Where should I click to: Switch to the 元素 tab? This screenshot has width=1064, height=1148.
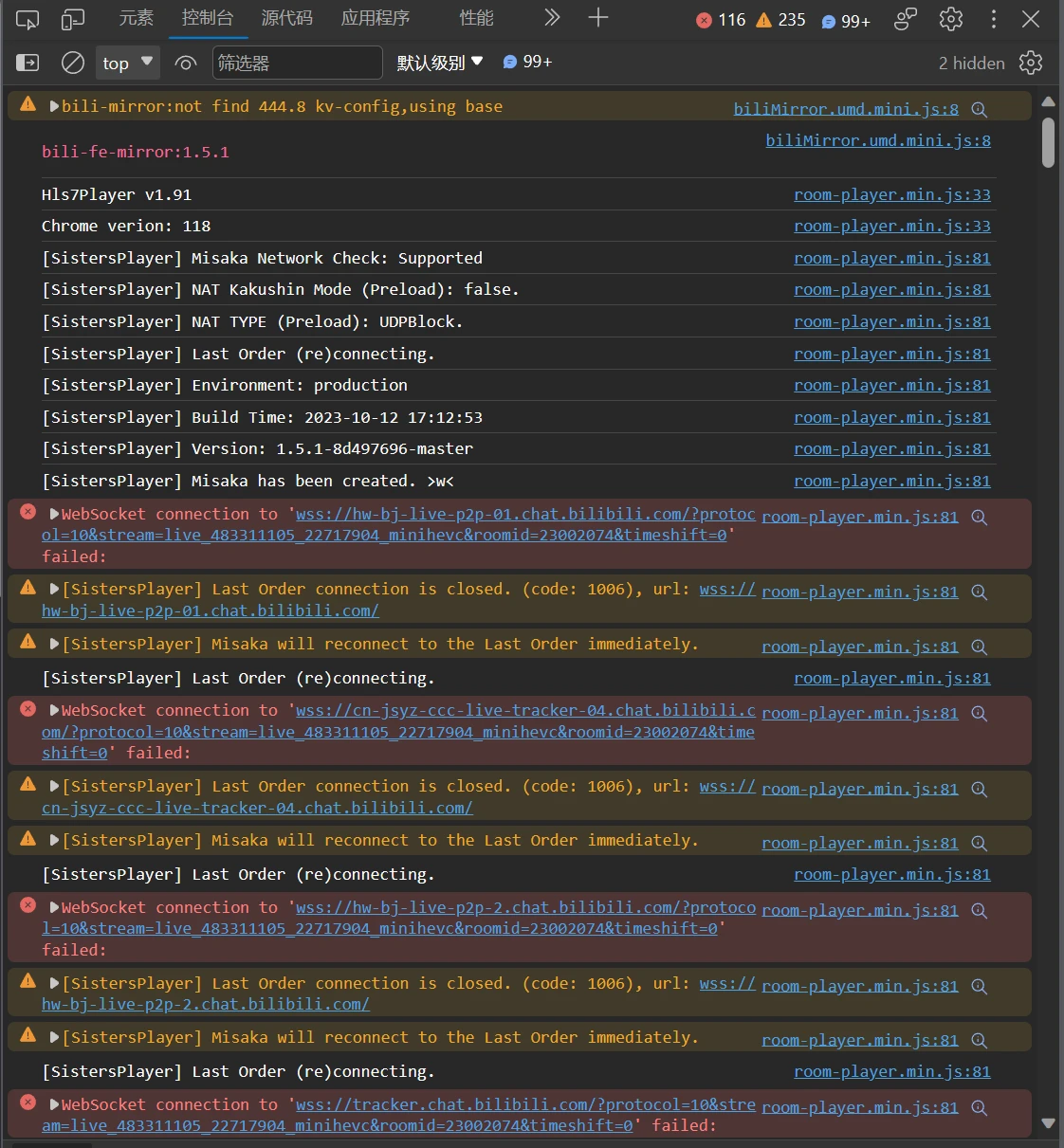click(x=136, y=18)
